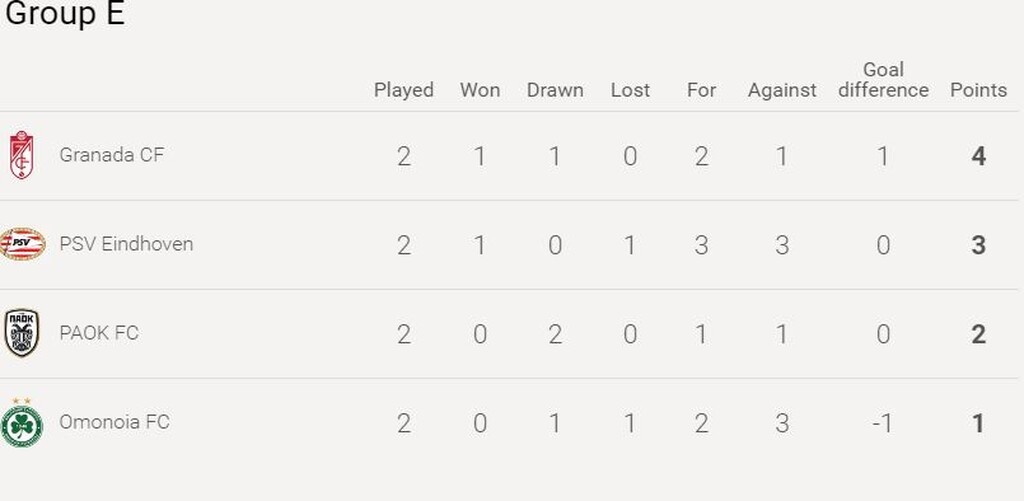Image resolution: width=1024 pixels, height=501 pixels.
Task: Open the Granada CF team link
Action: pos(111,155)
